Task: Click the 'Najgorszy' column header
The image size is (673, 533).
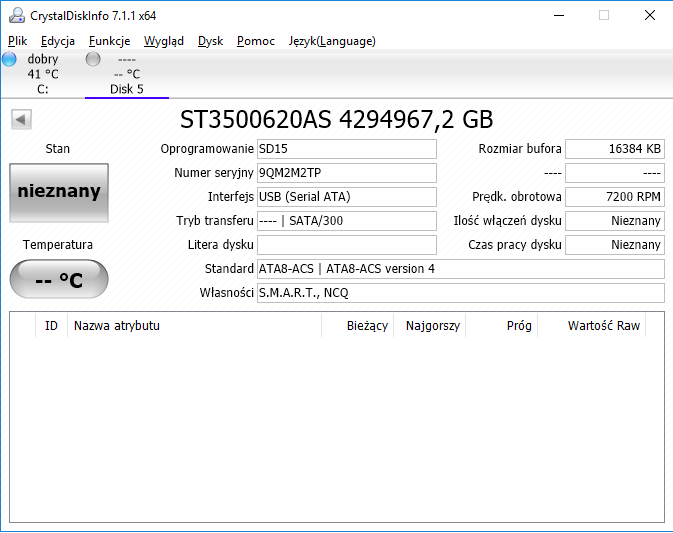Action: point(430,326)
